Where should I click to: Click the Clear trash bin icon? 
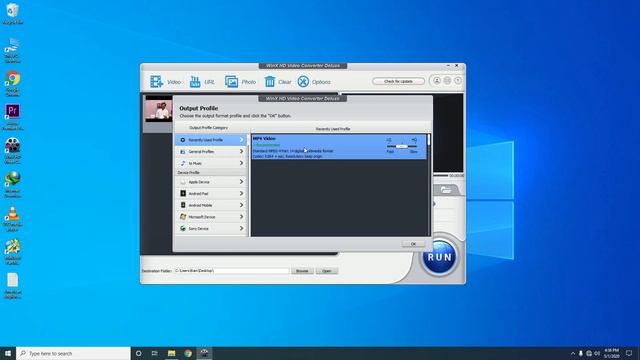[269, 82]
